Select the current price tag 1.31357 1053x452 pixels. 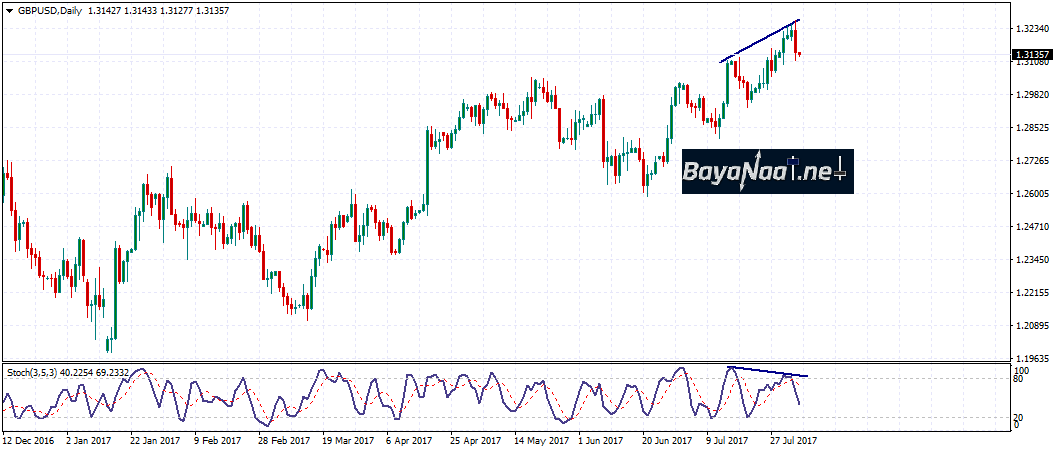point(1029,55)
